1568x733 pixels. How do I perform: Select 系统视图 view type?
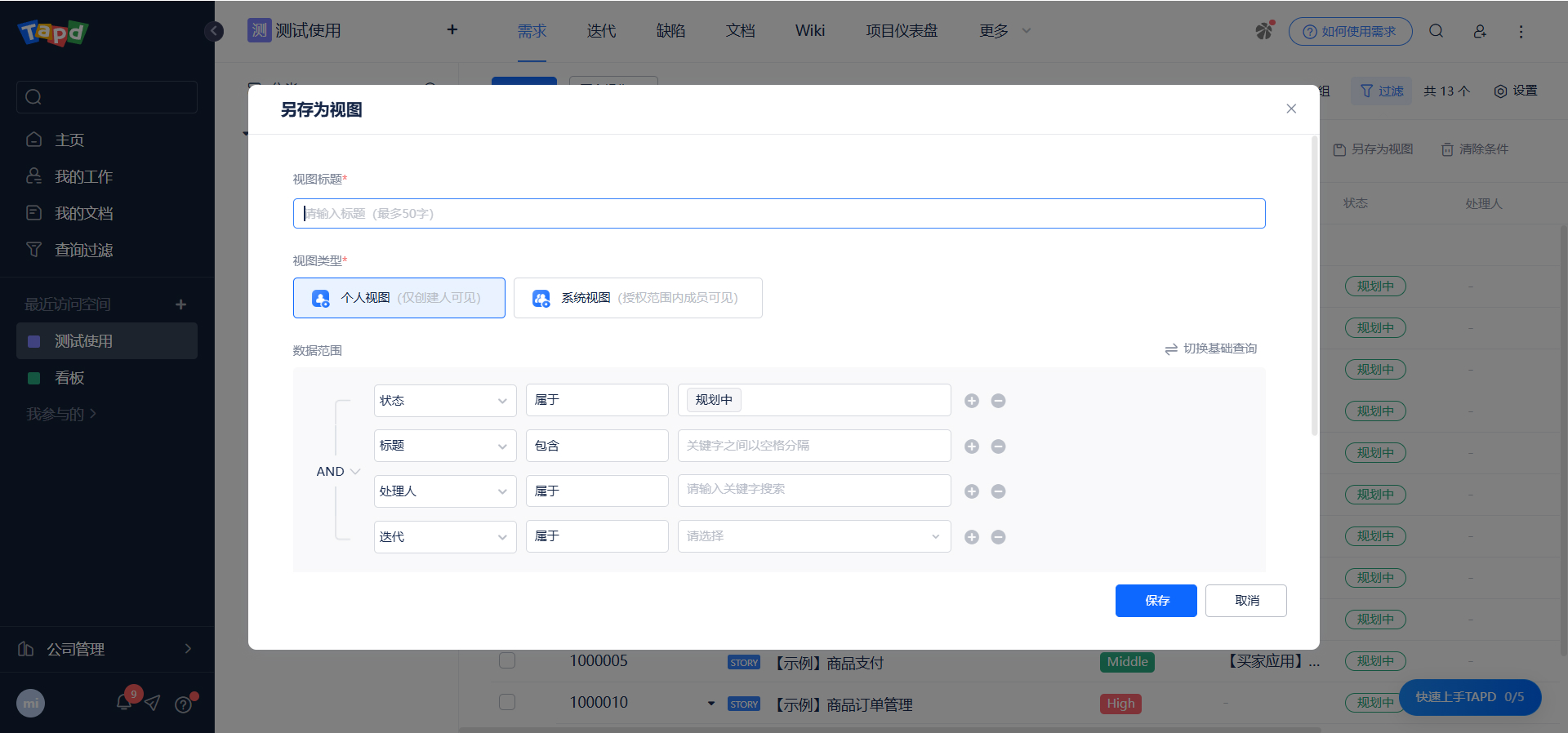point(638,298)
